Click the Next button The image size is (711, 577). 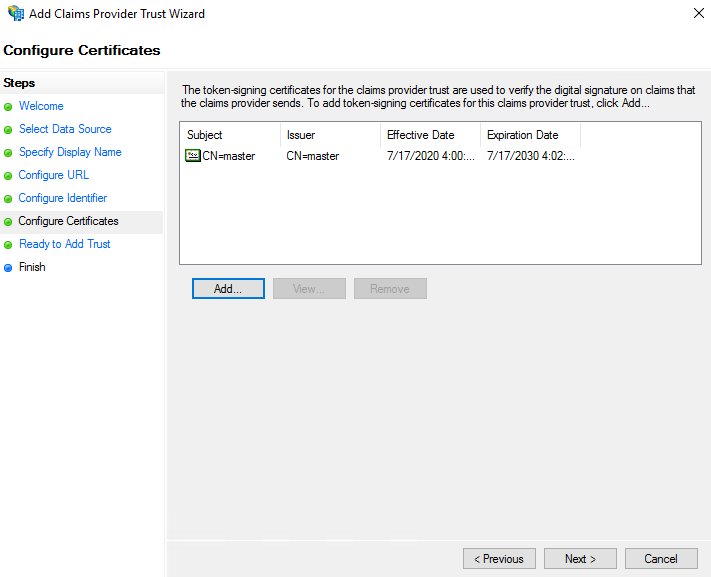click(580, 559)
